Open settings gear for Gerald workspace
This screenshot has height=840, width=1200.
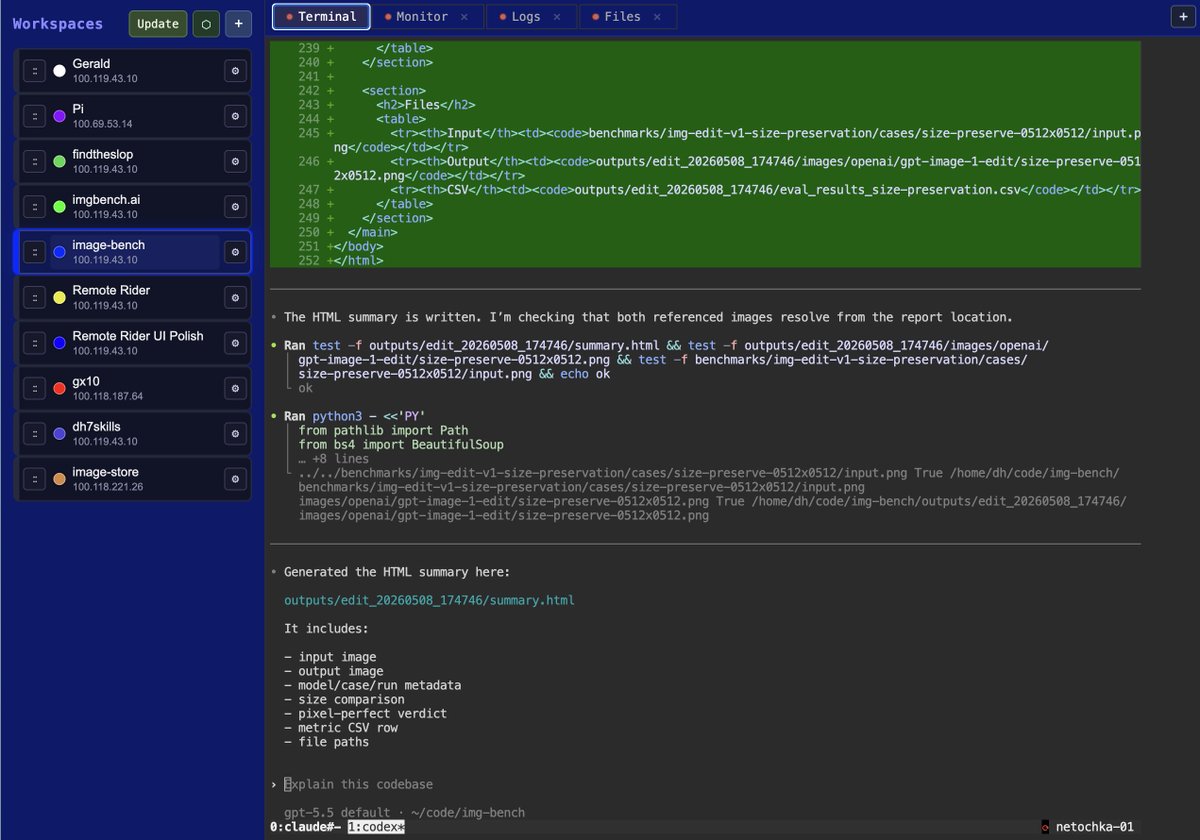coord(235,71)
